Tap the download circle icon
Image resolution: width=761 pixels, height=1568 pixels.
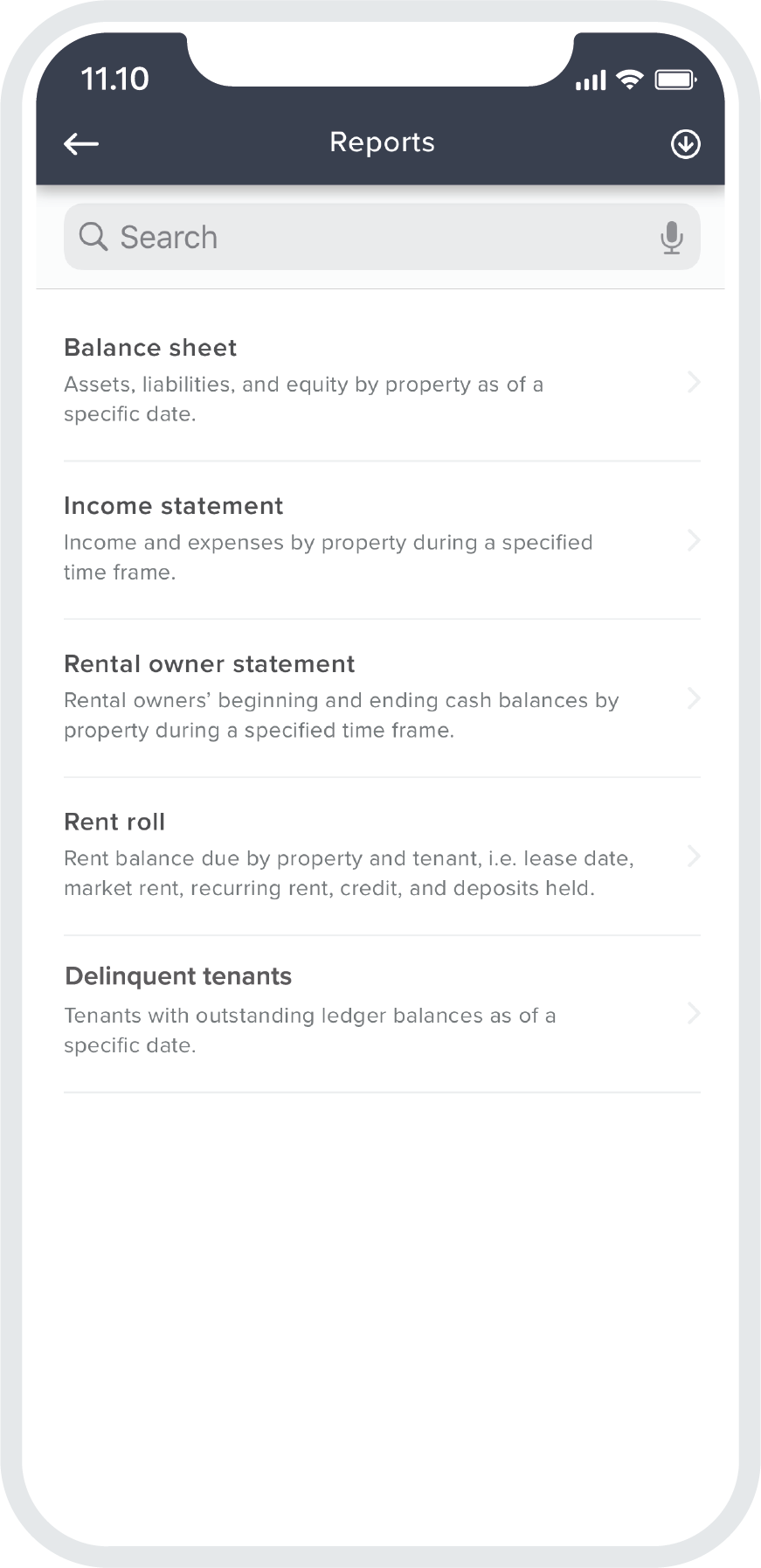click(x=685, y=144)
